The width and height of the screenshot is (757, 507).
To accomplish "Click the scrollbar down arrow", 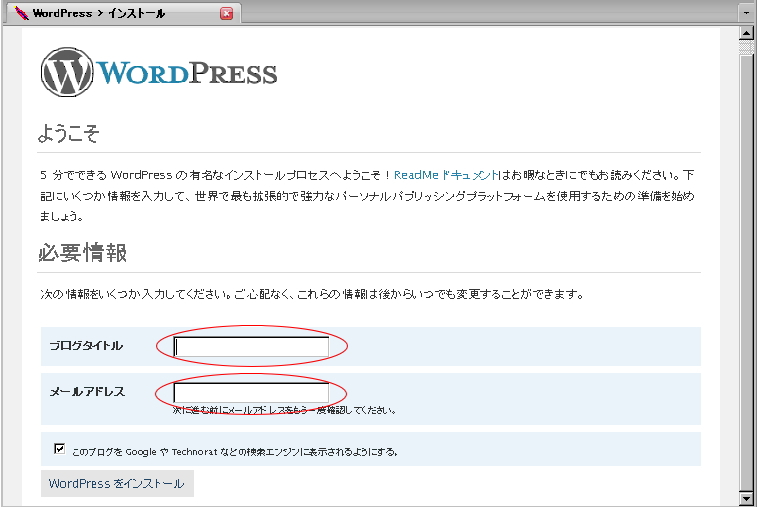I will pyautogui.click(x=746, y=497).
